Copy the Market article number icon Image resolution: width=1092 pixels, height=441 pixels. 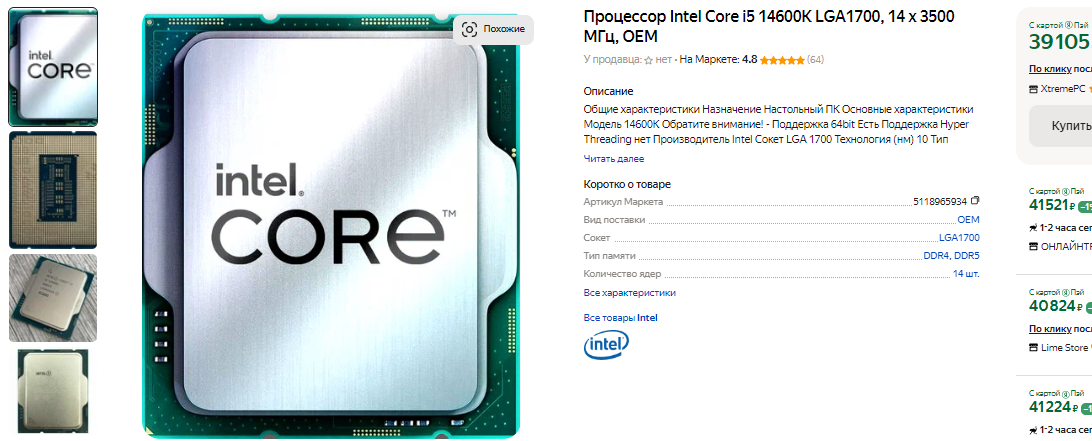coord(975,201)
